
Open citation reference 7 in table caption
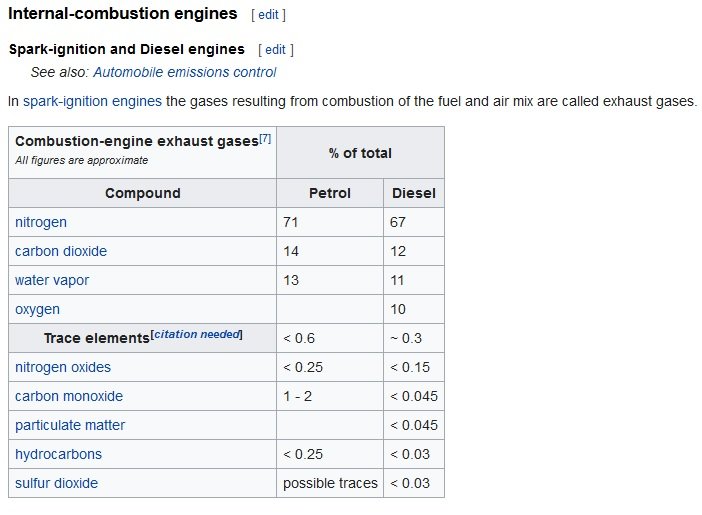[x=265, y=139]
